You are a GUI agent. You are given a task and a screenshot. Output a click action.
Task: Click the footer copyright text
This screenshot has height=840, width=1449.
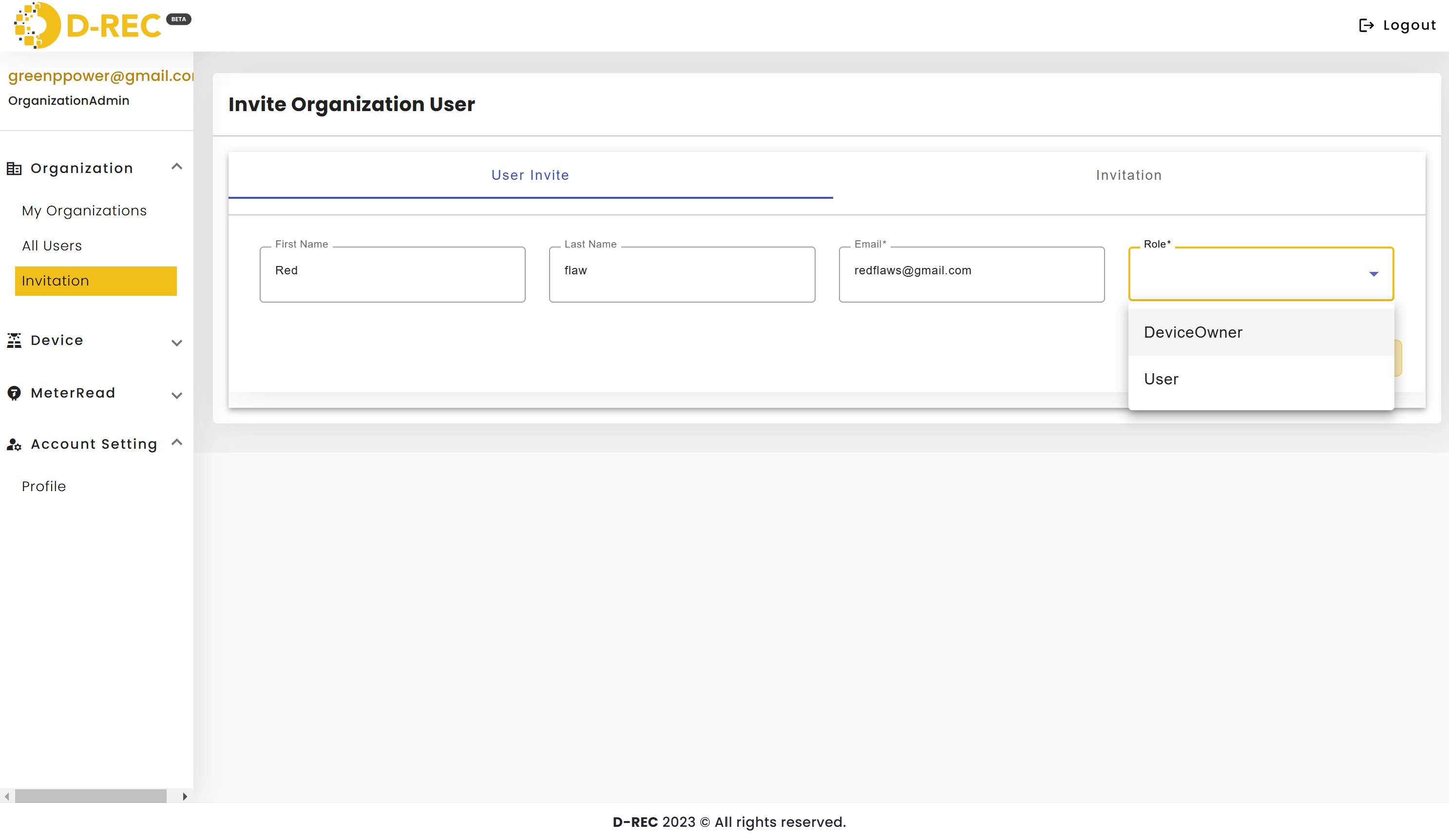(x=729, y=821)
